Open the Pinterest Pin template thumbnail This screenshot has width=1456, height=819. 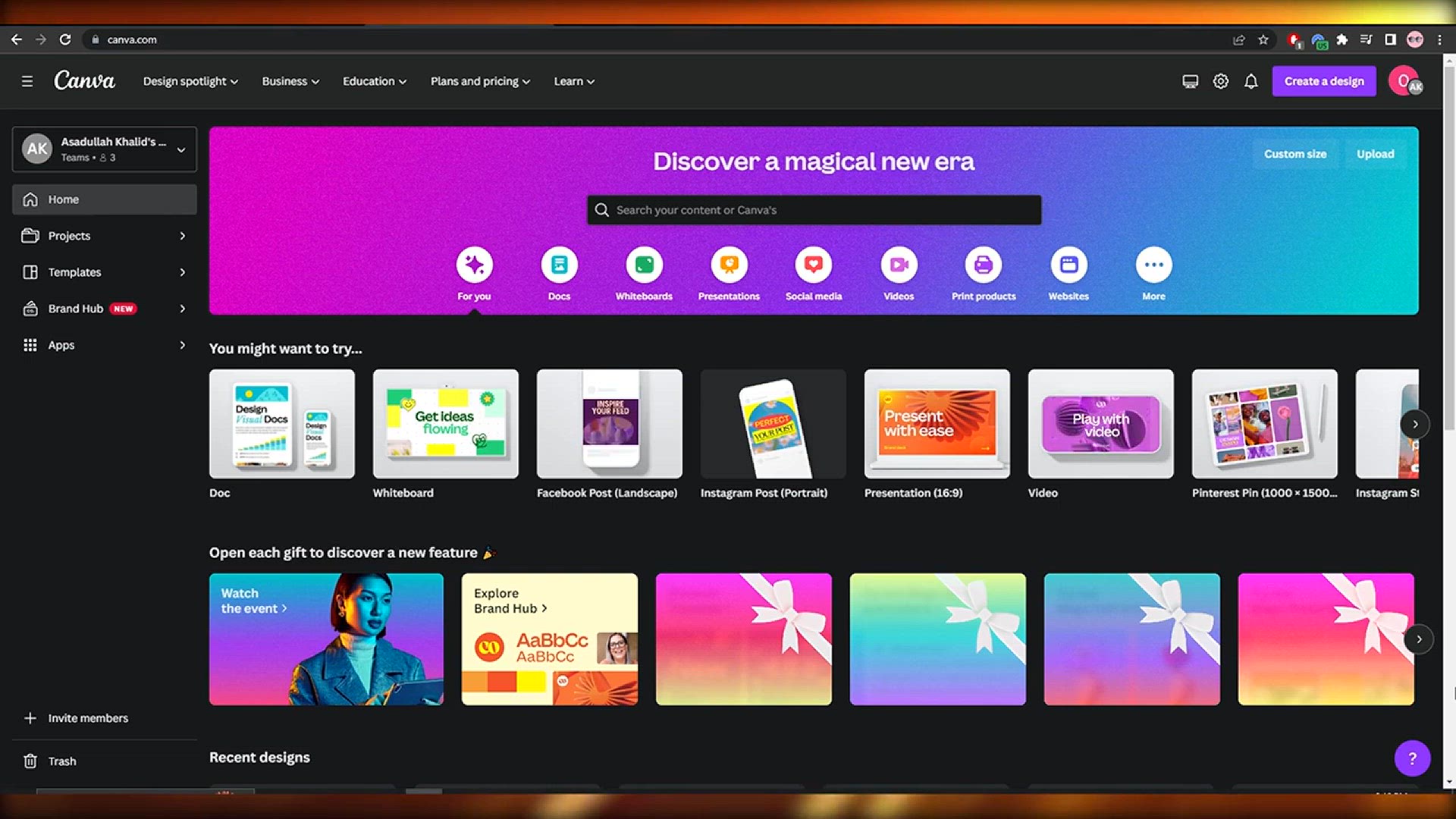[1265, 424]
